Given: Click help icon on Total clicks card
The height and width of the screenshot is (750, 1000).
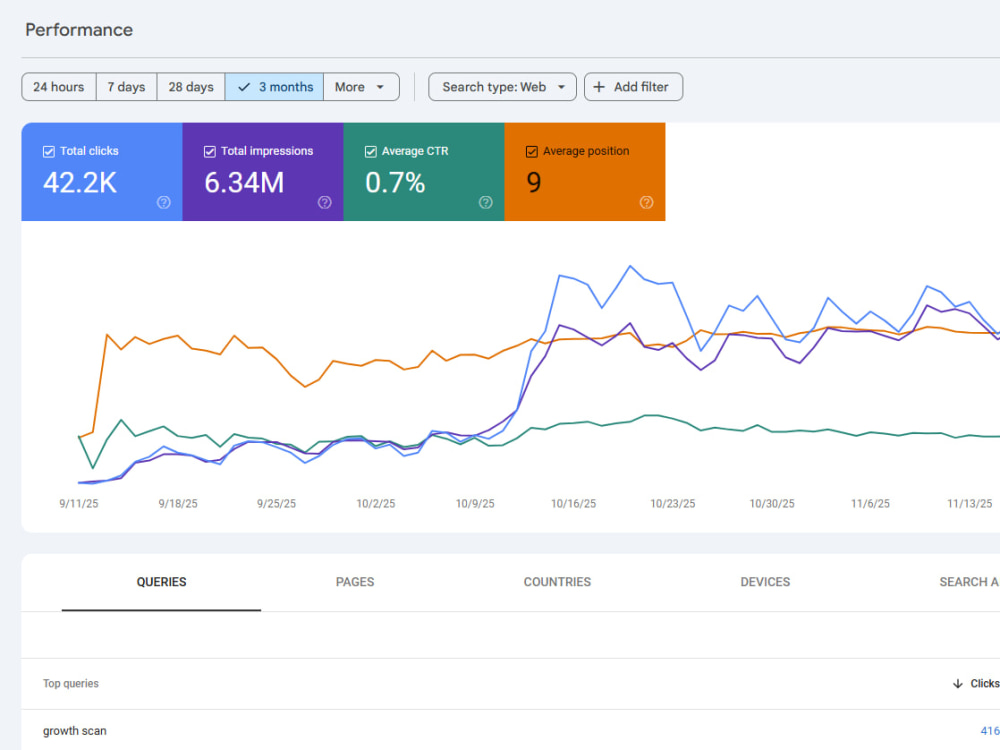Looking at the screenshot, I should click(164, 202).
